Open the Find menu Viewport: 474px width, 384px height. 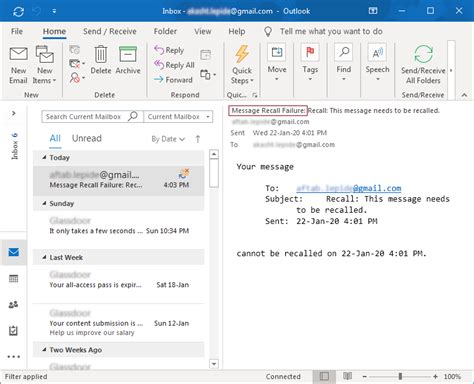pos(344,63)
